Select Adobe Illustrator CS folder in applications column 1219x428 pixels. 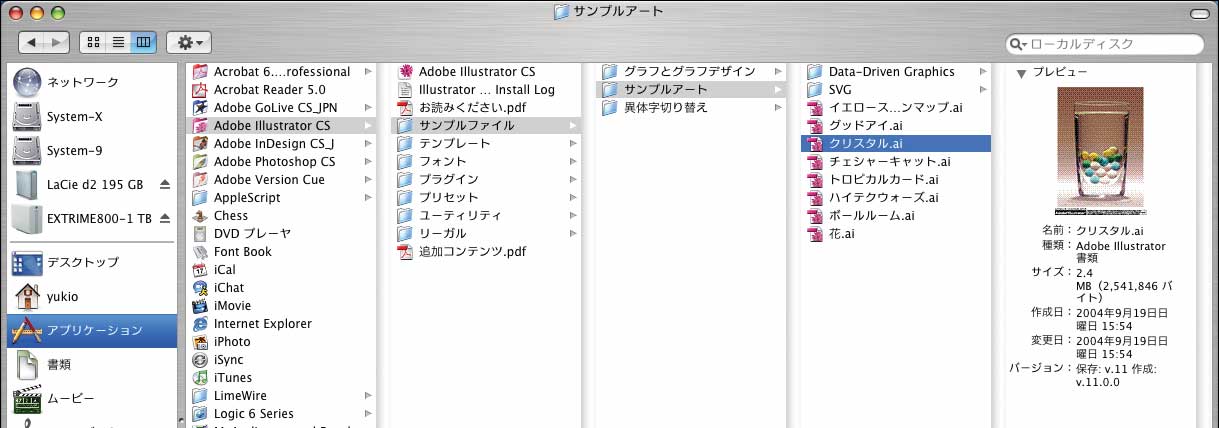(282, 126)
